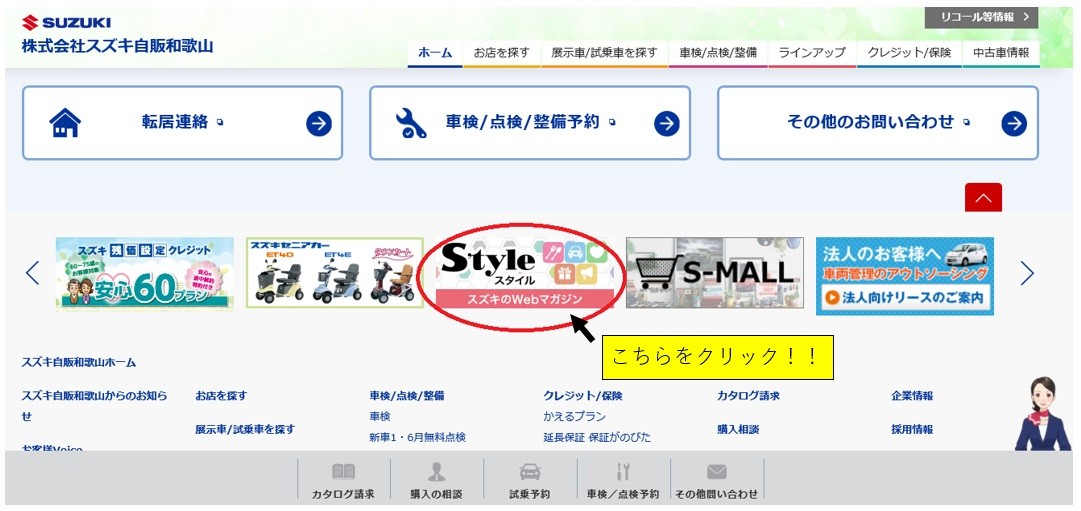Open the ラインアップ tab
Screen dimensions: 1081x511
[x=811, y=52]
